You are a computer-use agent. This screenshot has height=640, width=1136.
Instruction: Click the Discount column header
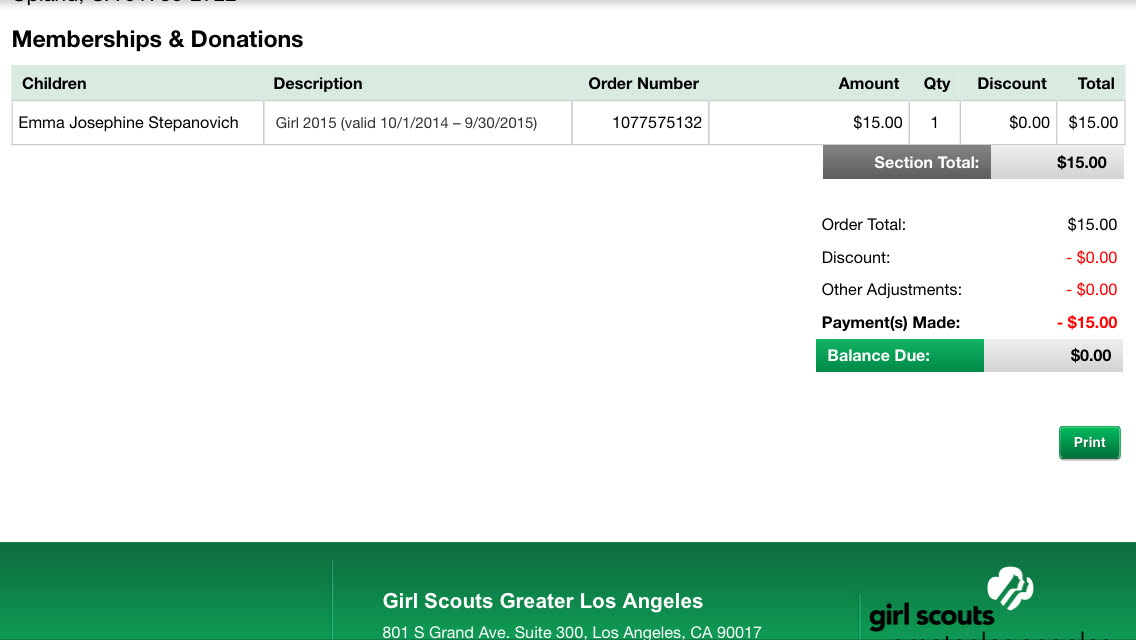point(1011,83)
